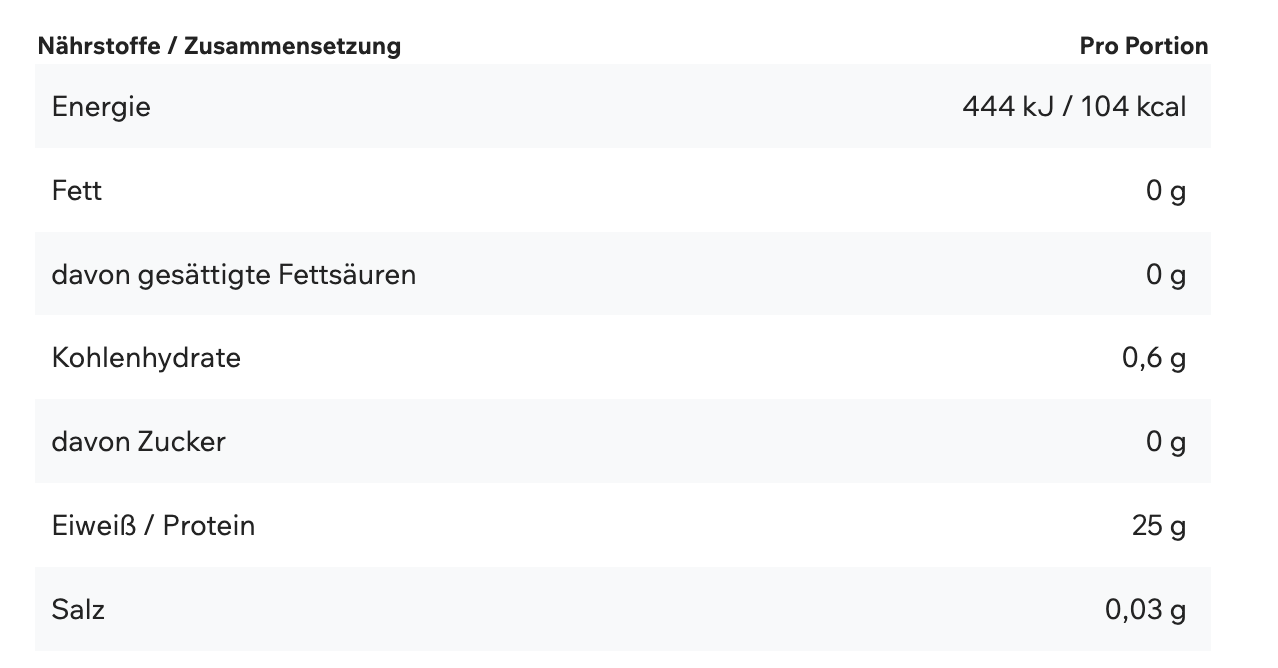Viewport: 1278px width, 668px height.
Task: Click the word Protein
Action: 209,526
